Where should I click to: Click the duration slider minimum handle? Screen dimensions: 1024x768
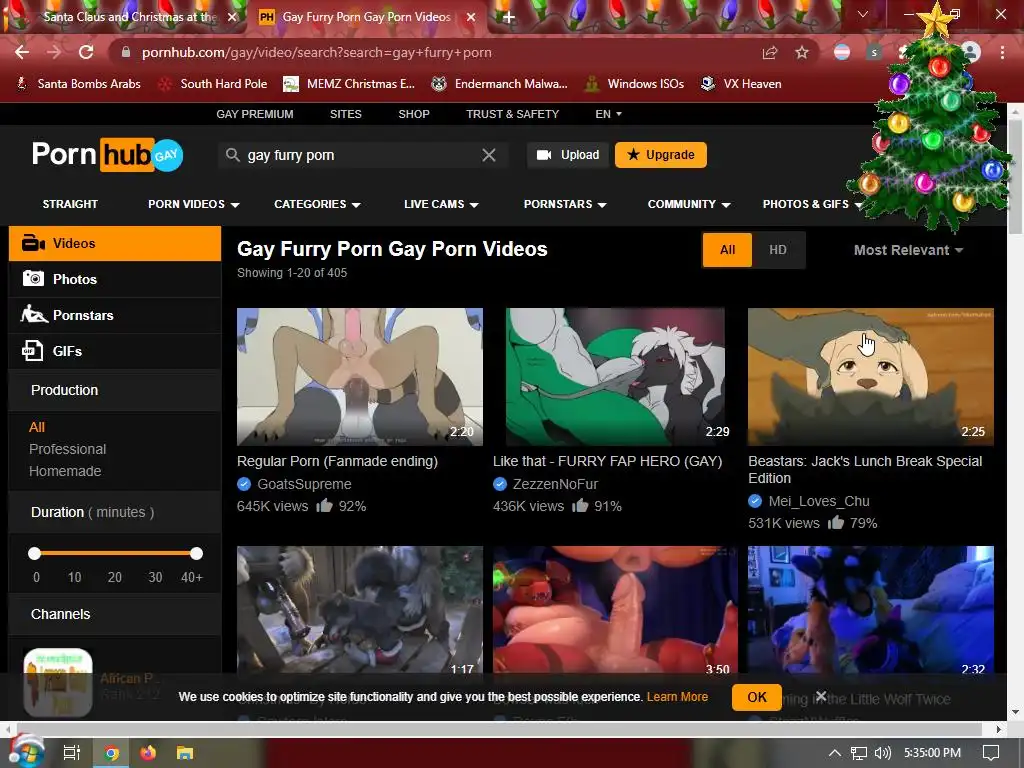35,554
